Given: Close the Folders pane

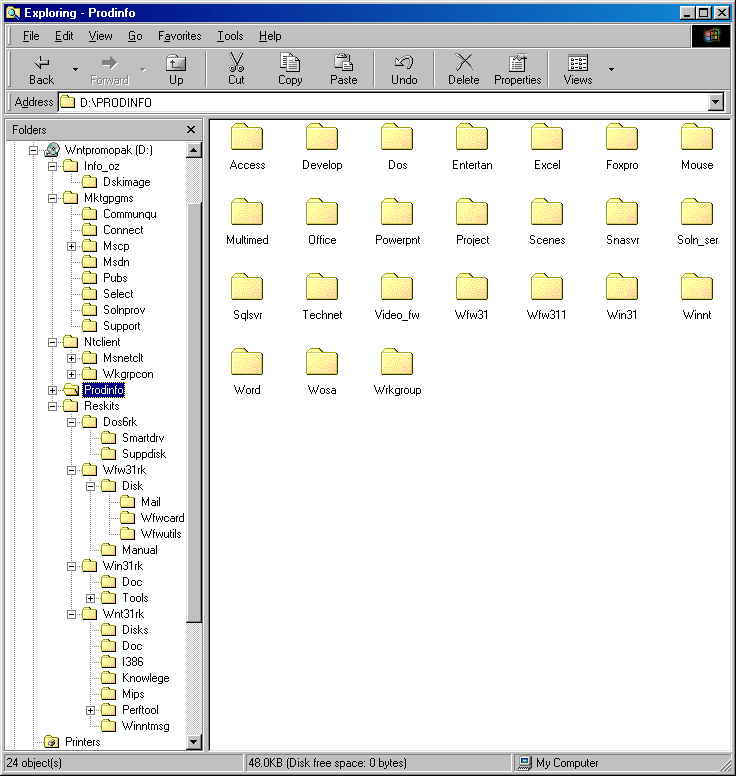Looking at the screenshot, I should click(191, 130).
